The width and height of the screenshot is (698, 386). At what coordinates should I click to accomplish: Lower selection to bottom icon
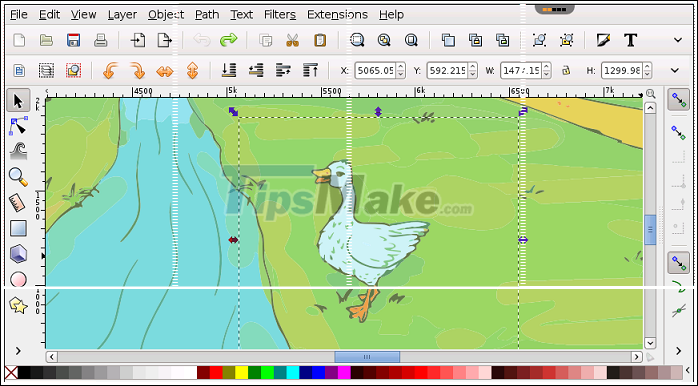point(229,70)
